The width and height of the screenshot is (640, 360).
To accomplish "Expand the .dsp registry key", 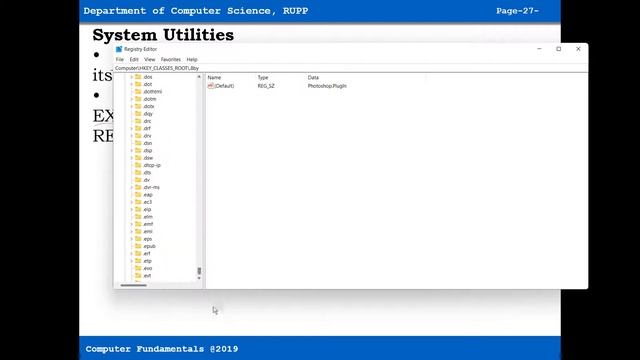I will pyautogui.click(x=131, y=150).
